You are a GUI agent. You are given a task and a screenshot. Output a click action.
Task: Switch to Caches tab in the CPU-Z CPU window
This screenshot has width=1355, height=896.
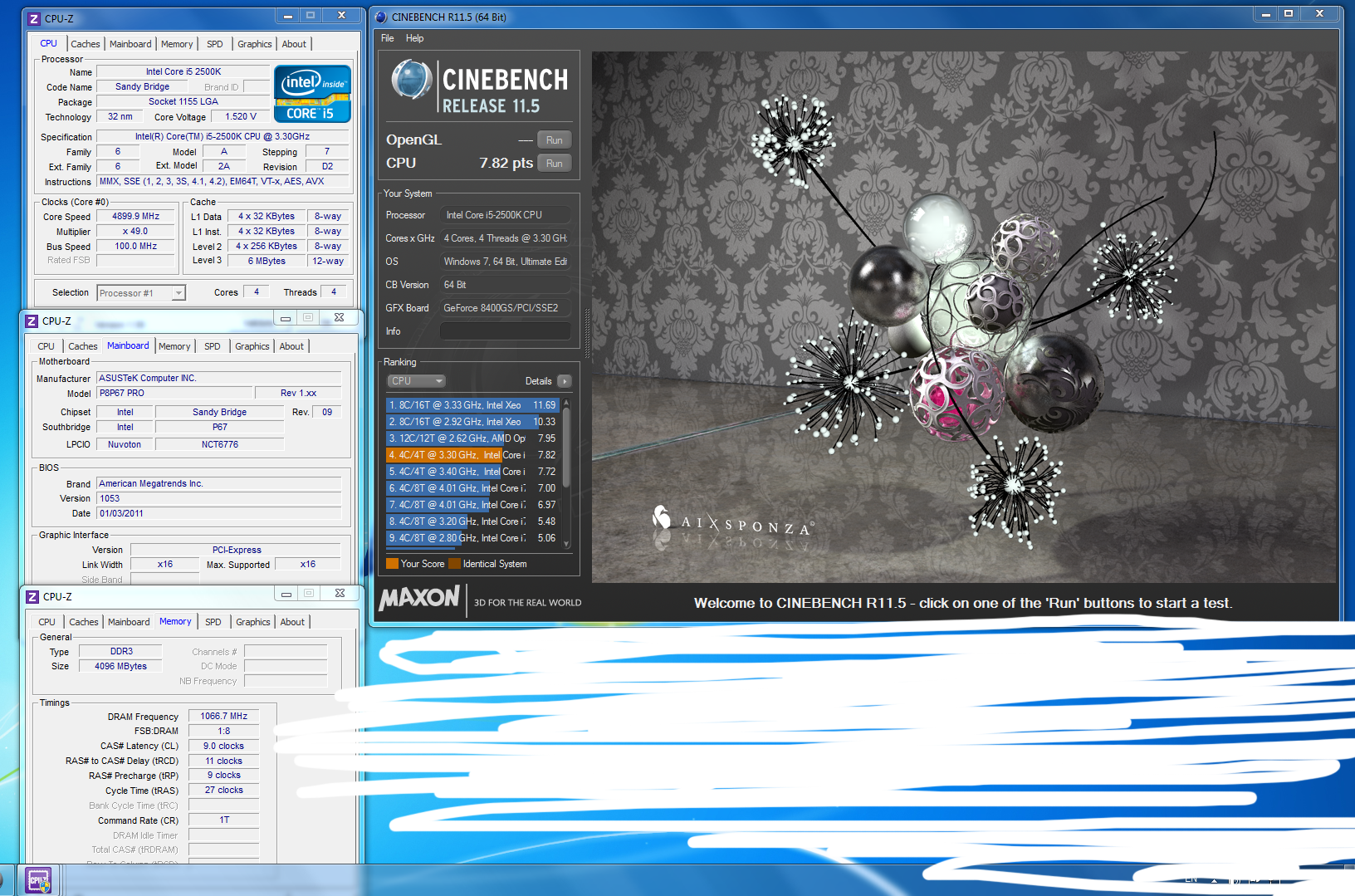coord(86,44)
